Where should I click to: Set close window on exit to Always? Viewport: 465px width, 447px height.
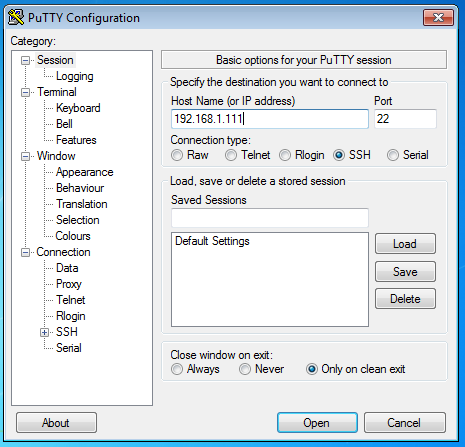[177, 369]
